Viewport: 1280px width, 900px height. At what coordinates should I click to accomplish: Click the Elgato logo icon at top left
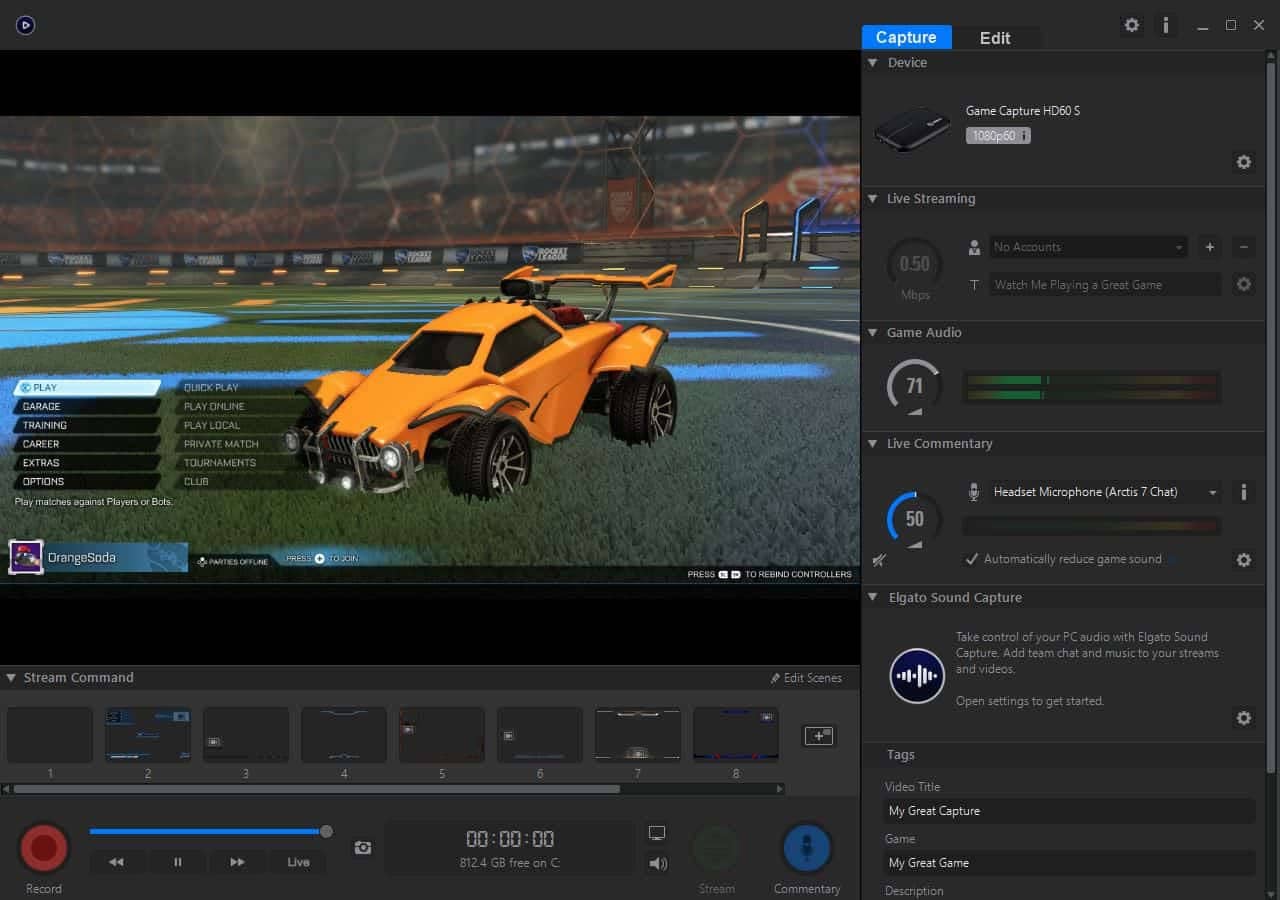point(26,25)
